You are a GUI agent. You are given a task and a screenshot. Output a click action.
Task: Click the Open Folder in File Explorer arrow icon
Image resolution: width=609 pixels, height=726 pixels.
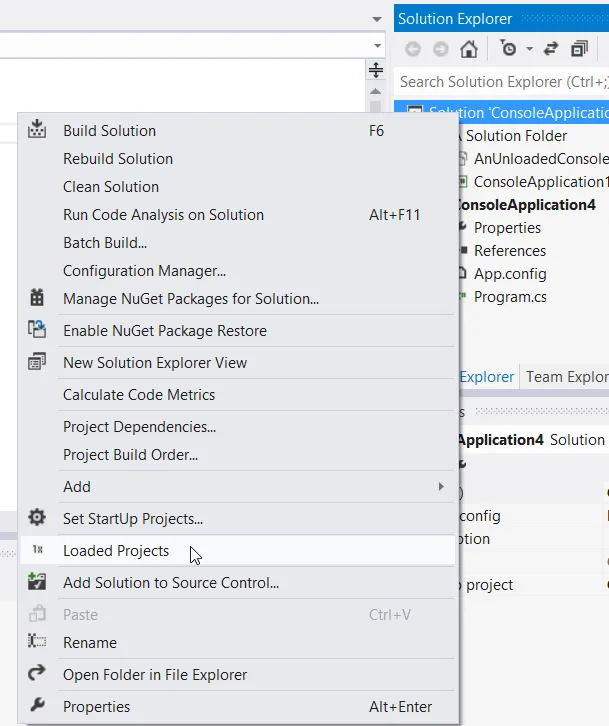coord(37,673)
